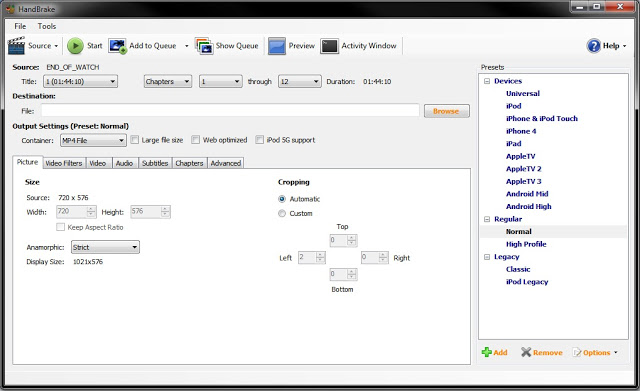Select the AppleTV 3 preset

click(x=524, y=182)
